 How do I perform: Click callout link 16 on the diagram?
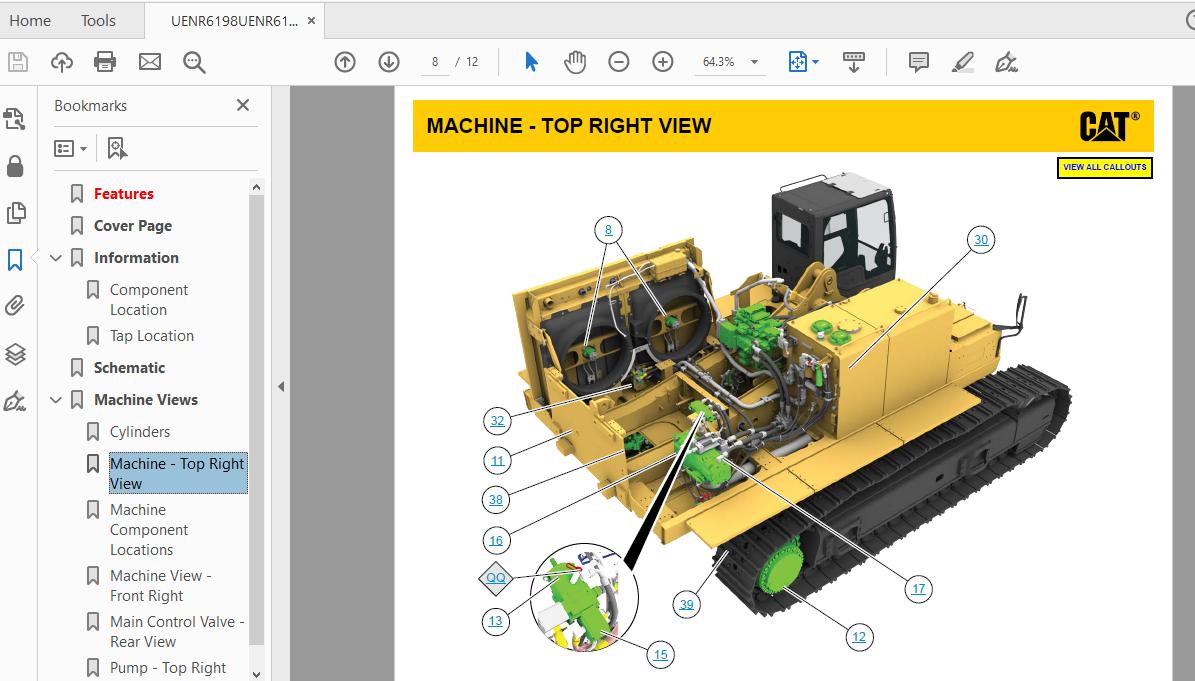496,541
